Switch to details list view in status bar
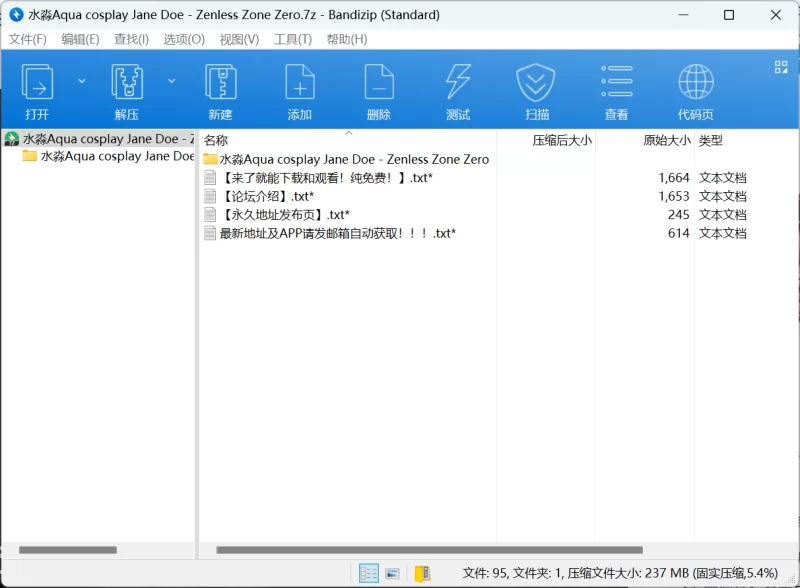 (x=369, y=573)
